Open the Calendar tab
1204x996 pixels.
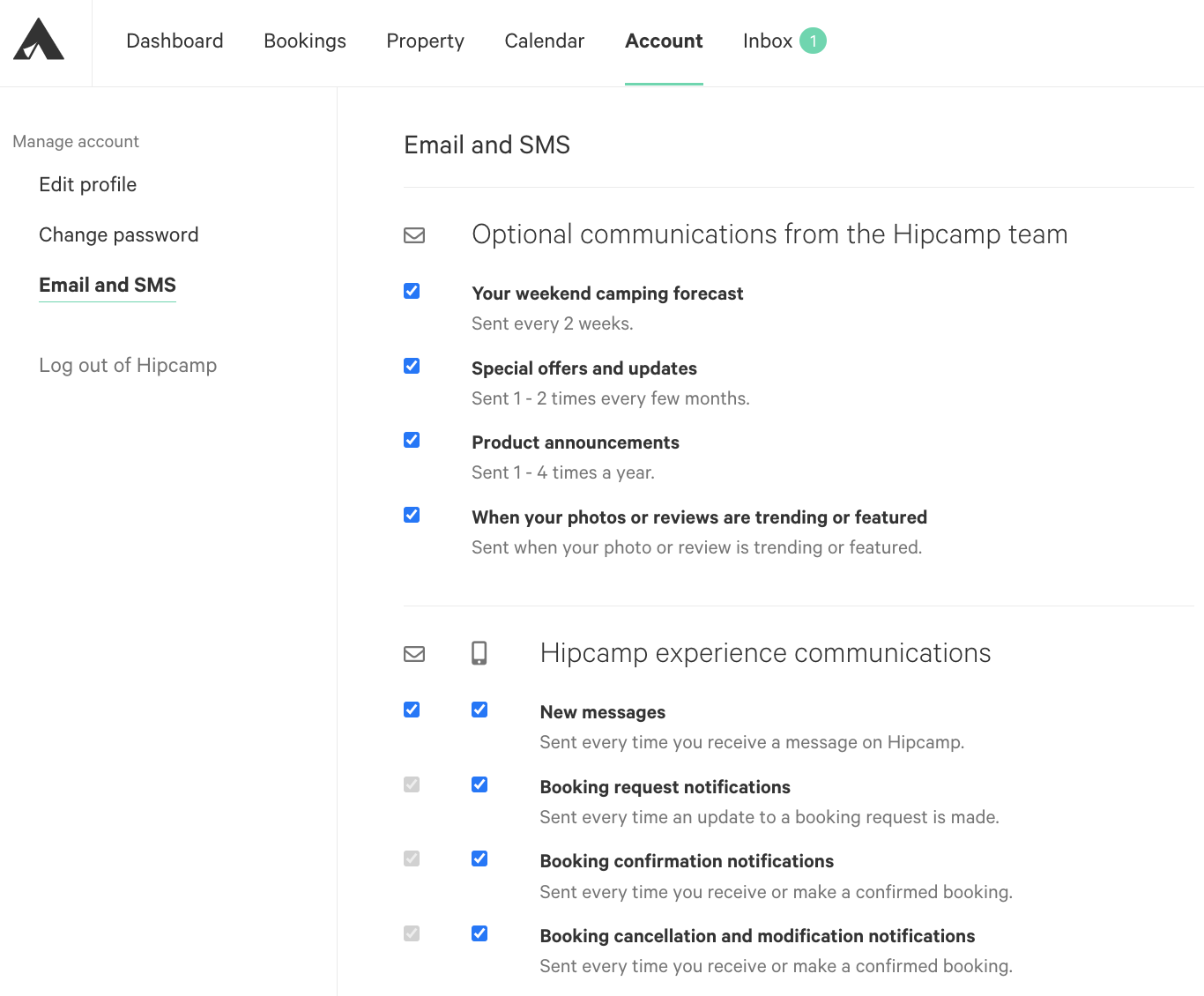point(545,41)
